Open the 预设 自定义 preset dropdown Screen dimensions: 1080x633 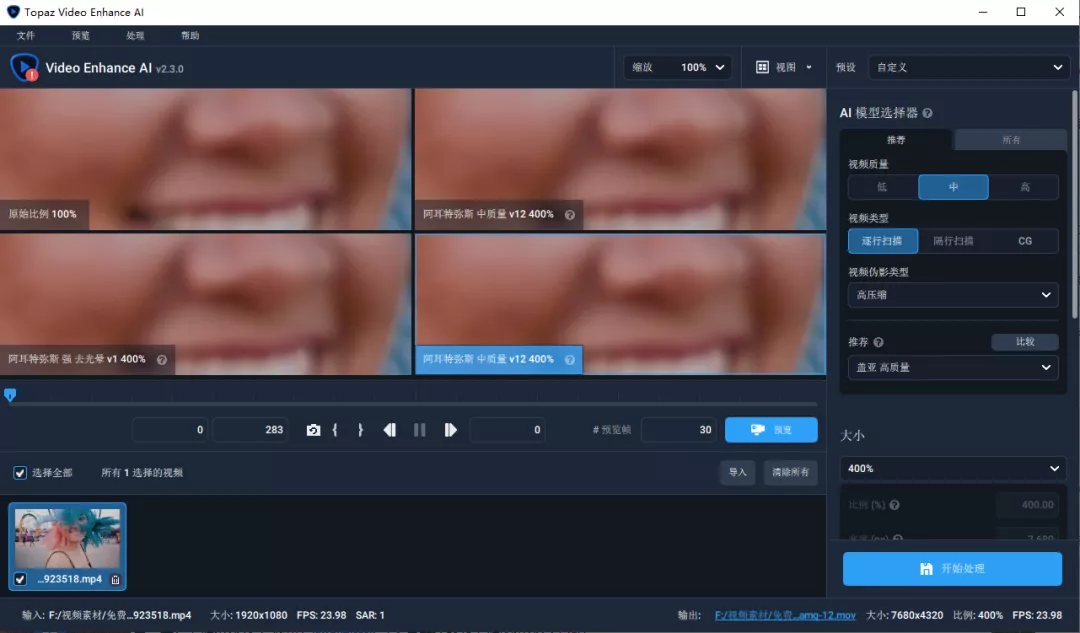click(969, 67)
